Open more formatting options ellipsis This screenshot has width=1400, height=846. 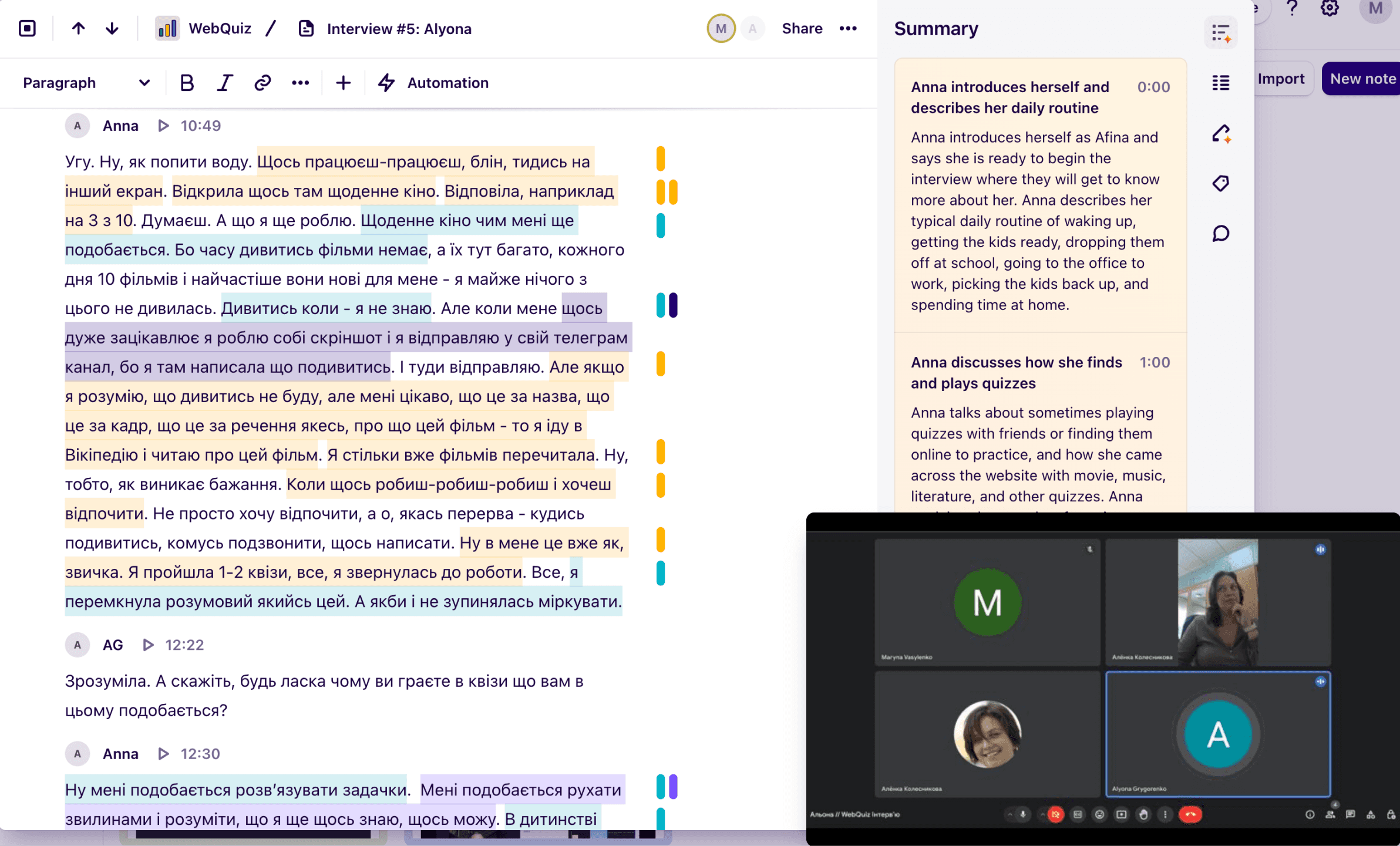[x=300, y=83]
